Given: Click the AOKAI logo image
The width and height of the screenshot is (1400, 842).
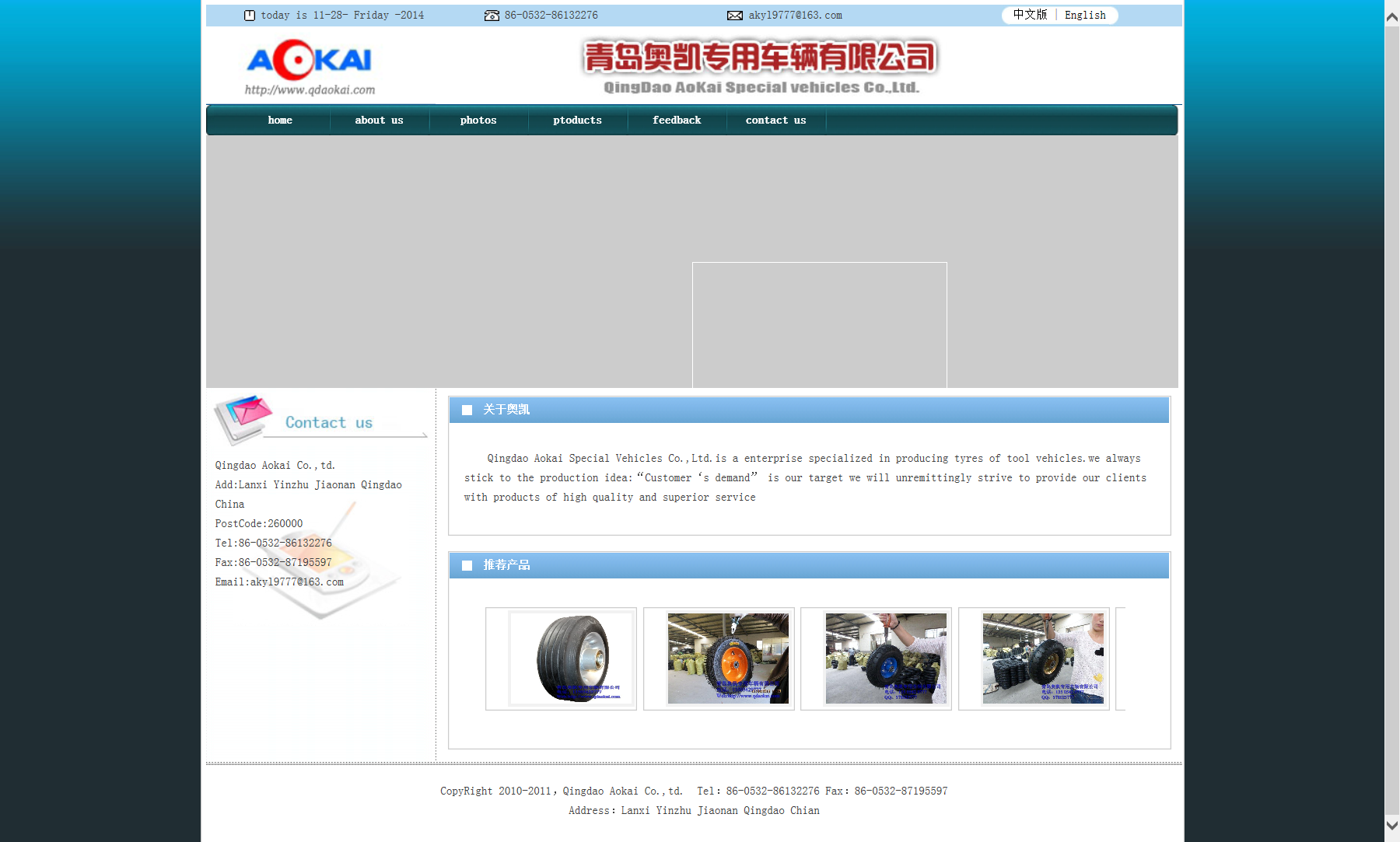Looking at the screenshot, I should pos(310,60).
